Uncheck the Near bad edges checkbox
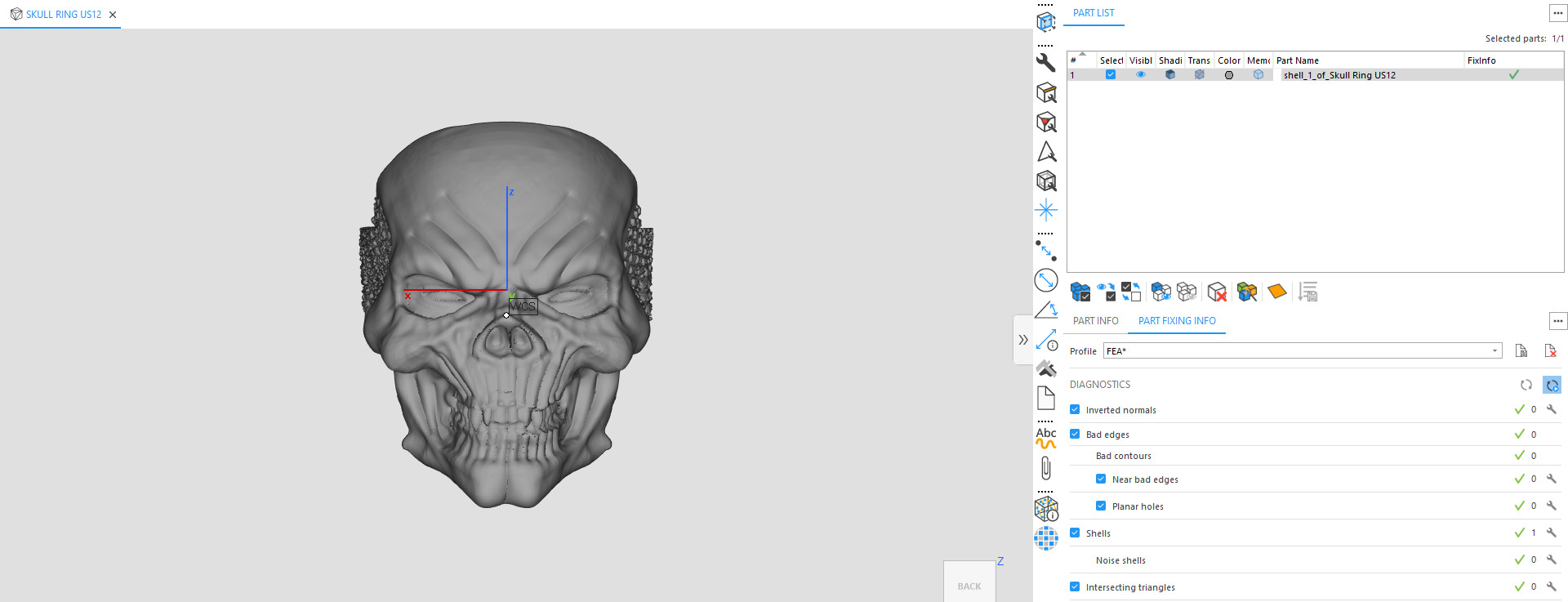The width and height of the screenshot is (1568, 602). [1101, 479]
